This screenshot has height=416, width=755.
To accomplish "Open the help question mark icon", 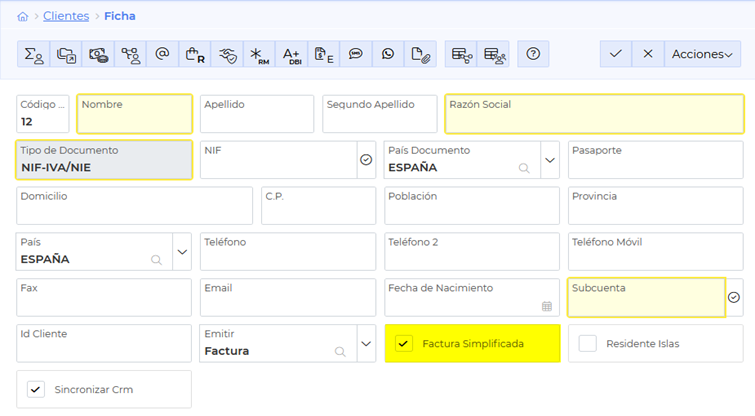I will coord(533,54).
